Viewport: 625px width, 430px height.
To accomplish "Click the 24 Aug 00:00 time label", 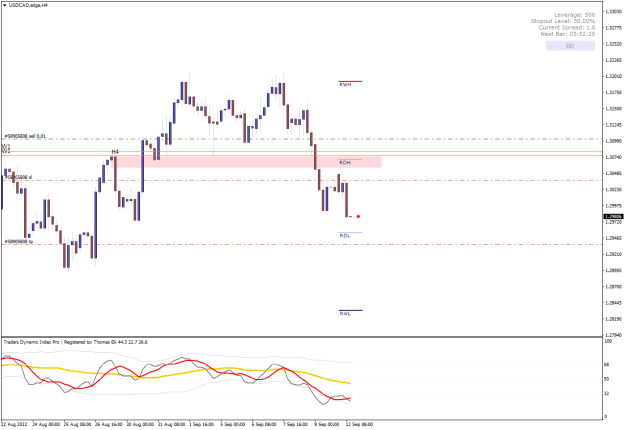I will click(46, 424).
